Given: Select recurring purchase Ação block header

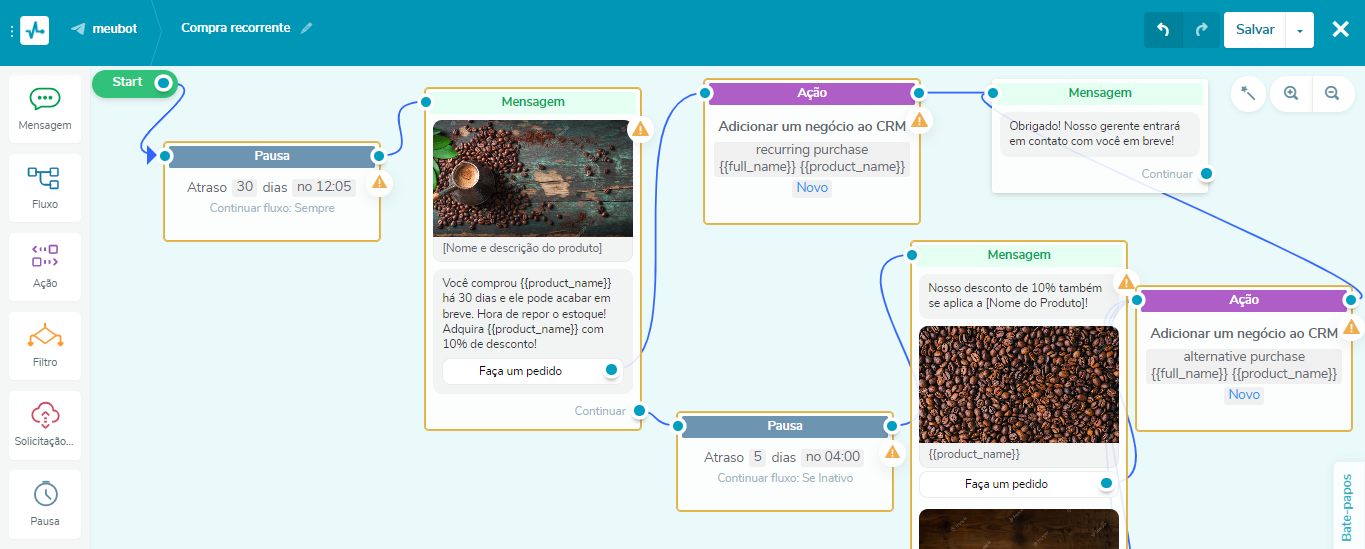Looking at the screenshot, I should 812,93.
